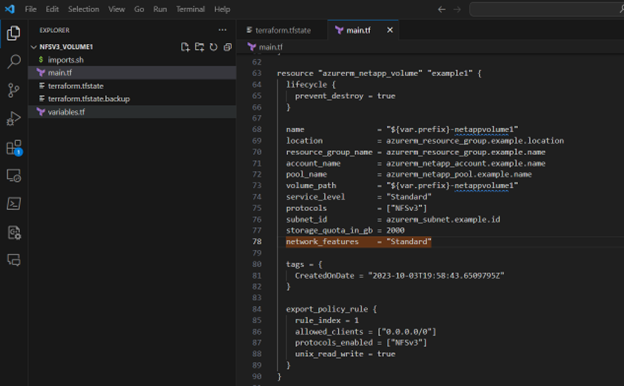Click the pool_name assignment line
The image size is (624, 386).
[x=409, y=174]
